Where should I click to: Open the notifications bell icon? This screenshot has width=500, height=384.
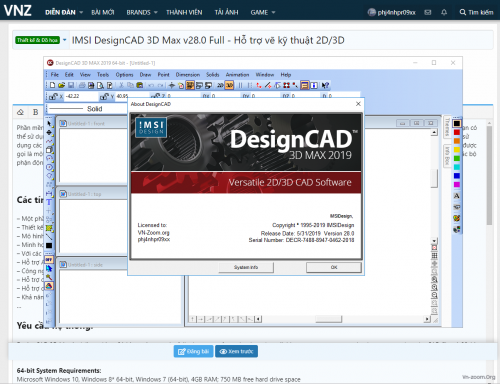tap(444, 12)
